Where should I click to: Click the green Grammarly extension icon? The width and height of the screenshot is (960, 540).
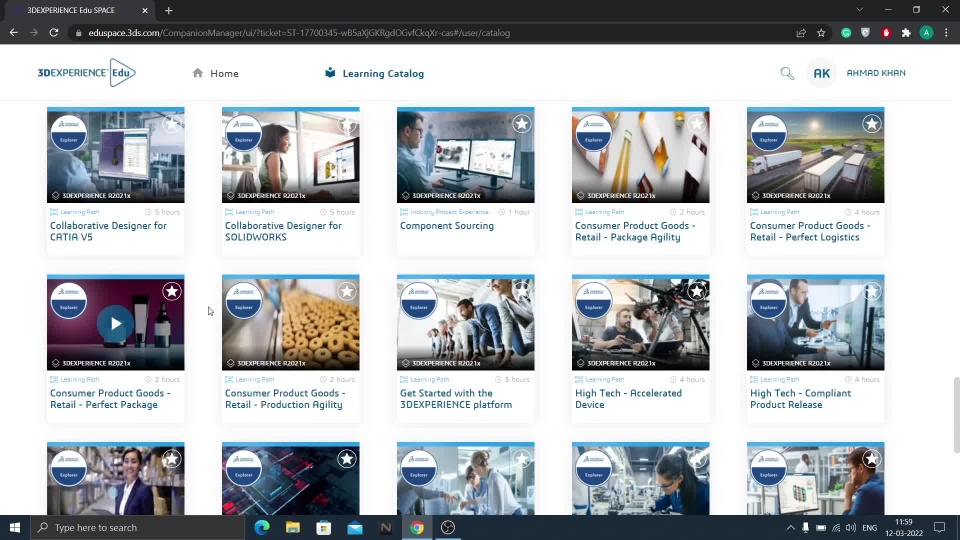click(x=846, y=33)
